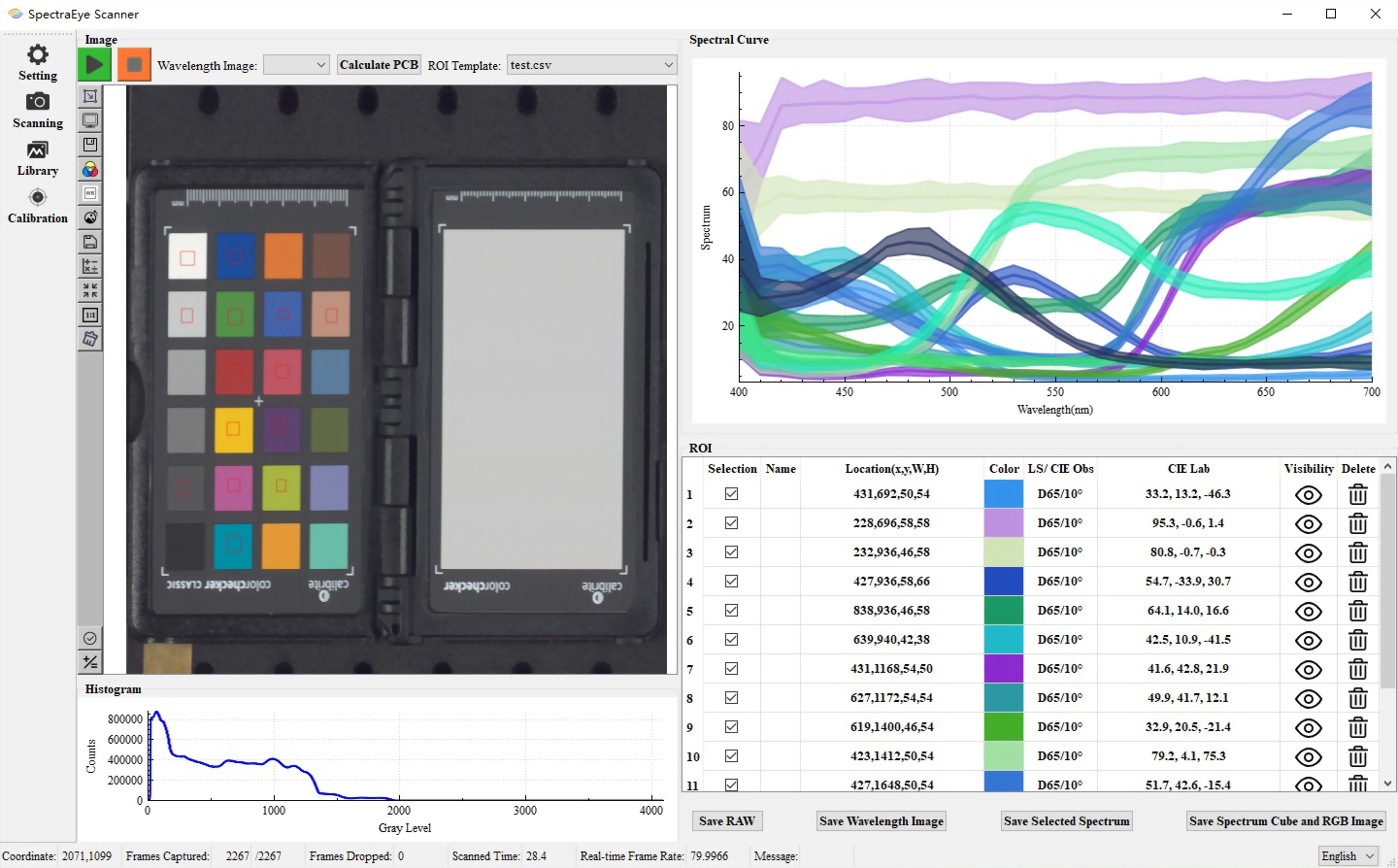This screenshot has width=1398, height=868.
Task: Open the Scanning camera section
Action: tap(38, 111)
